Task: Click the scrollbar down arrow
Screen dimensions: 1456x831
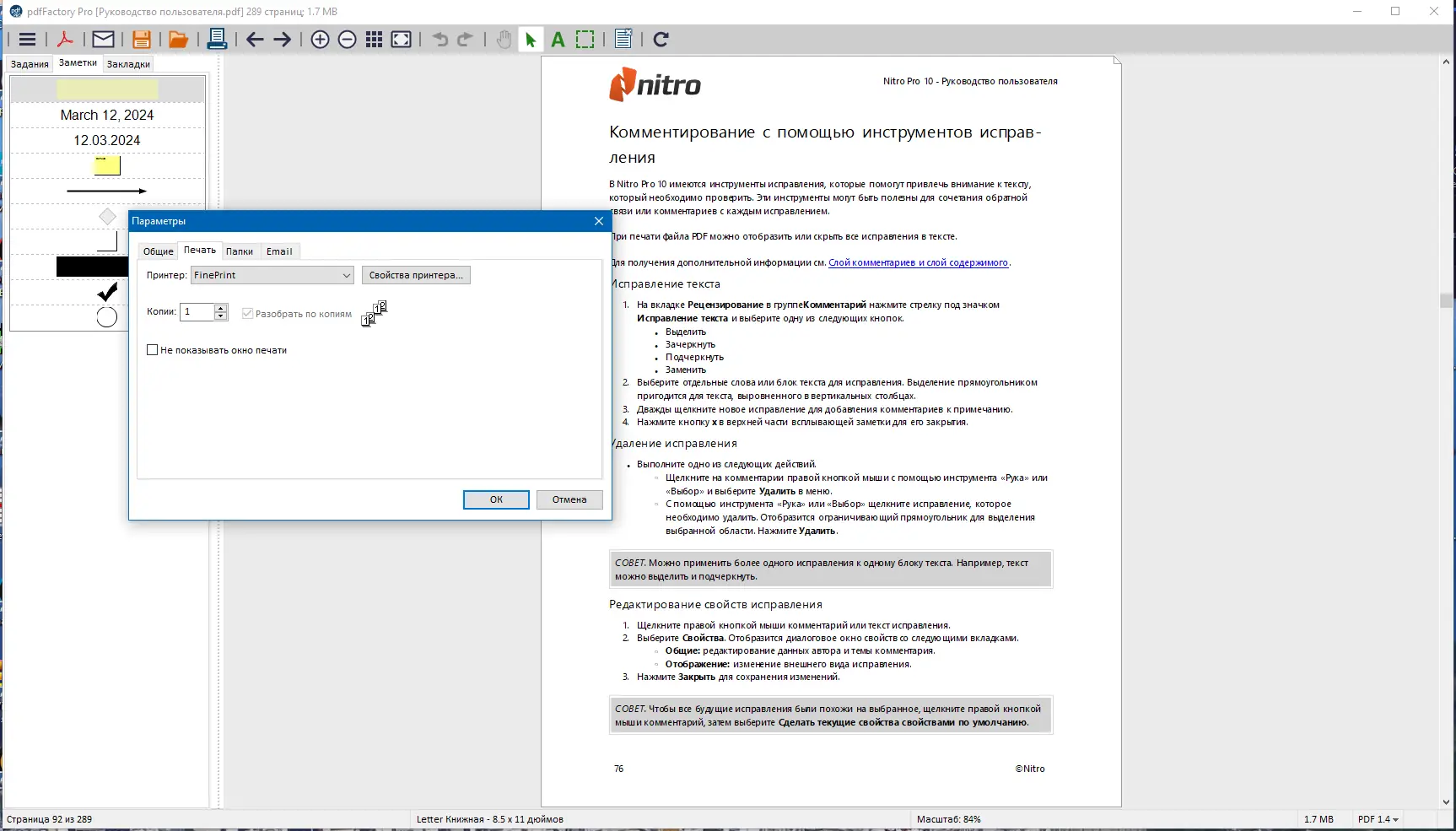Action: (x=1446, y=802)
